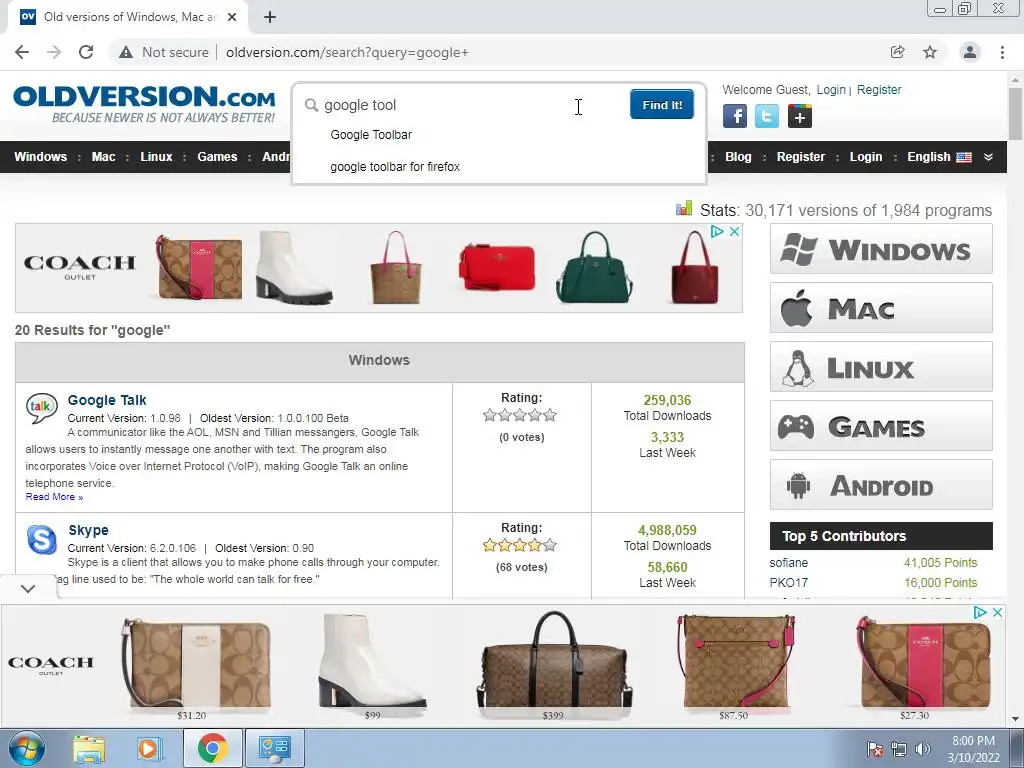
Task: Rate Skype with fifth star
Action: coord(551,545)
